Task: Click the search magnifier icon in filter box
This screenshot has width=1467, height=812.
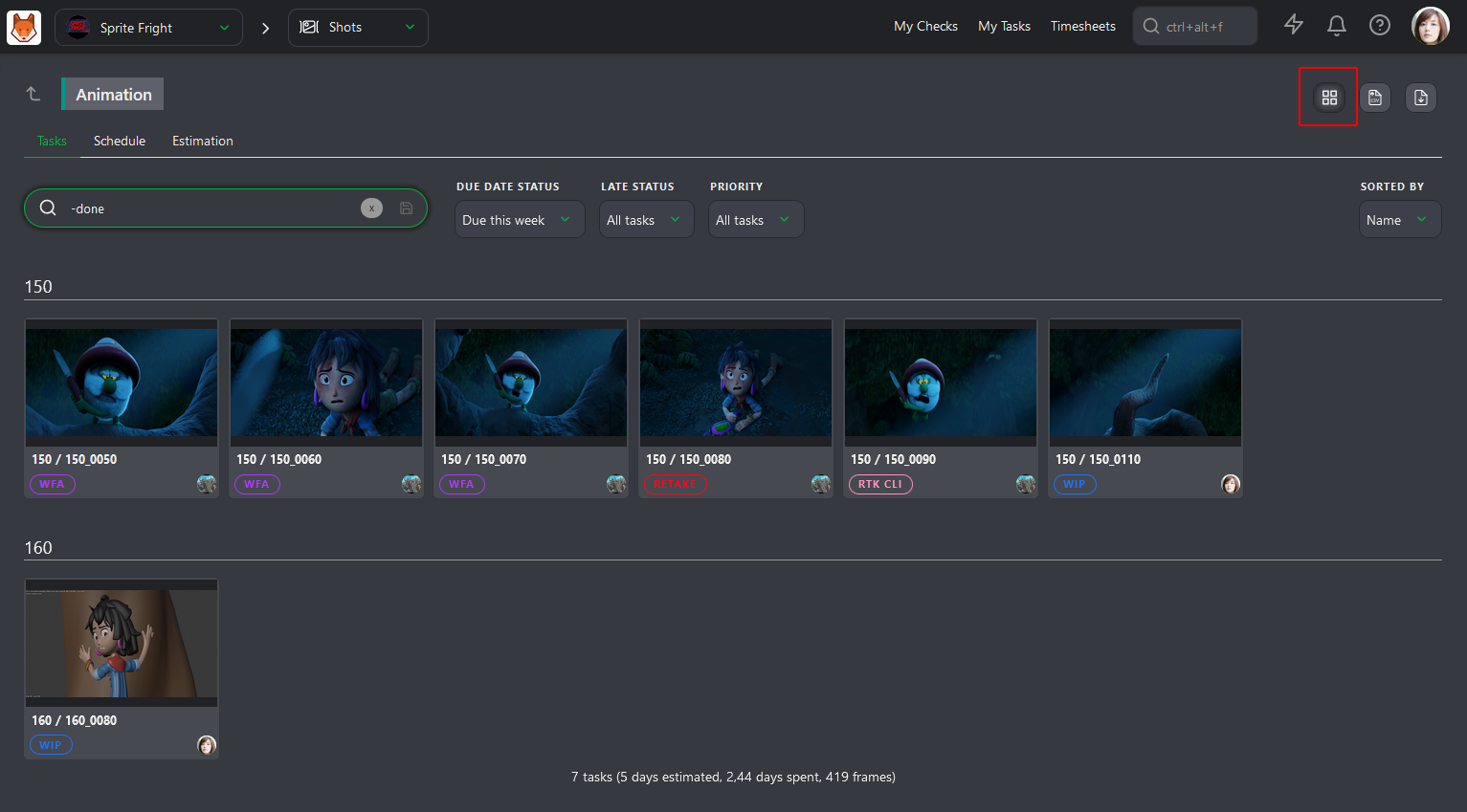Action: [x=48, y=208]
